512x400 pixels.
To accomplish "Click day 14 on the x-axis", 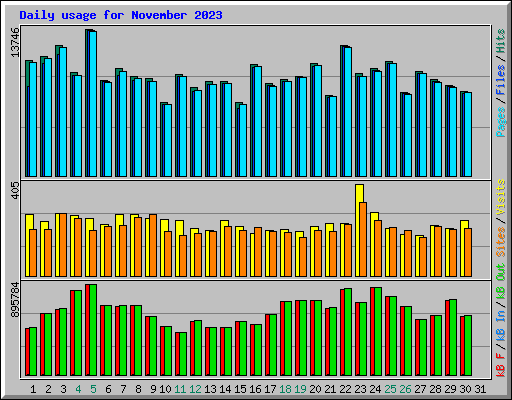I will point(225,389).
